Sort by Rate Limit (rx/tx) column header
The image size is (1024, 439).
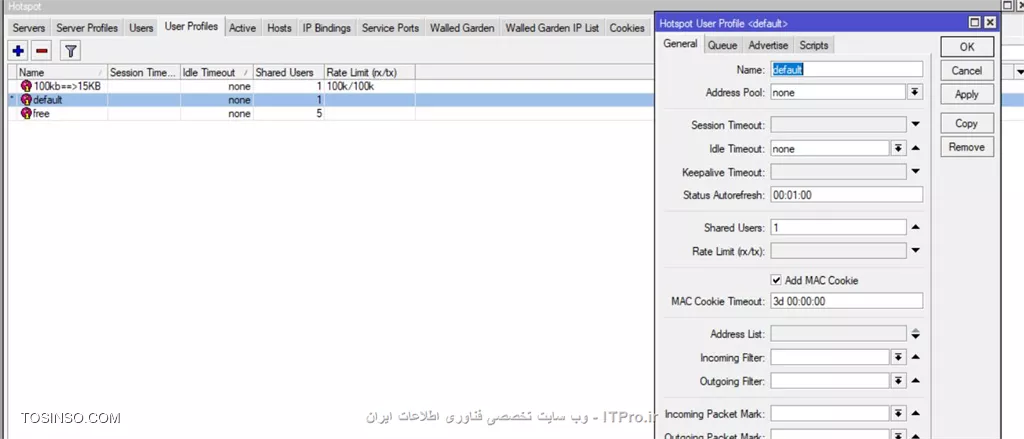369,73
